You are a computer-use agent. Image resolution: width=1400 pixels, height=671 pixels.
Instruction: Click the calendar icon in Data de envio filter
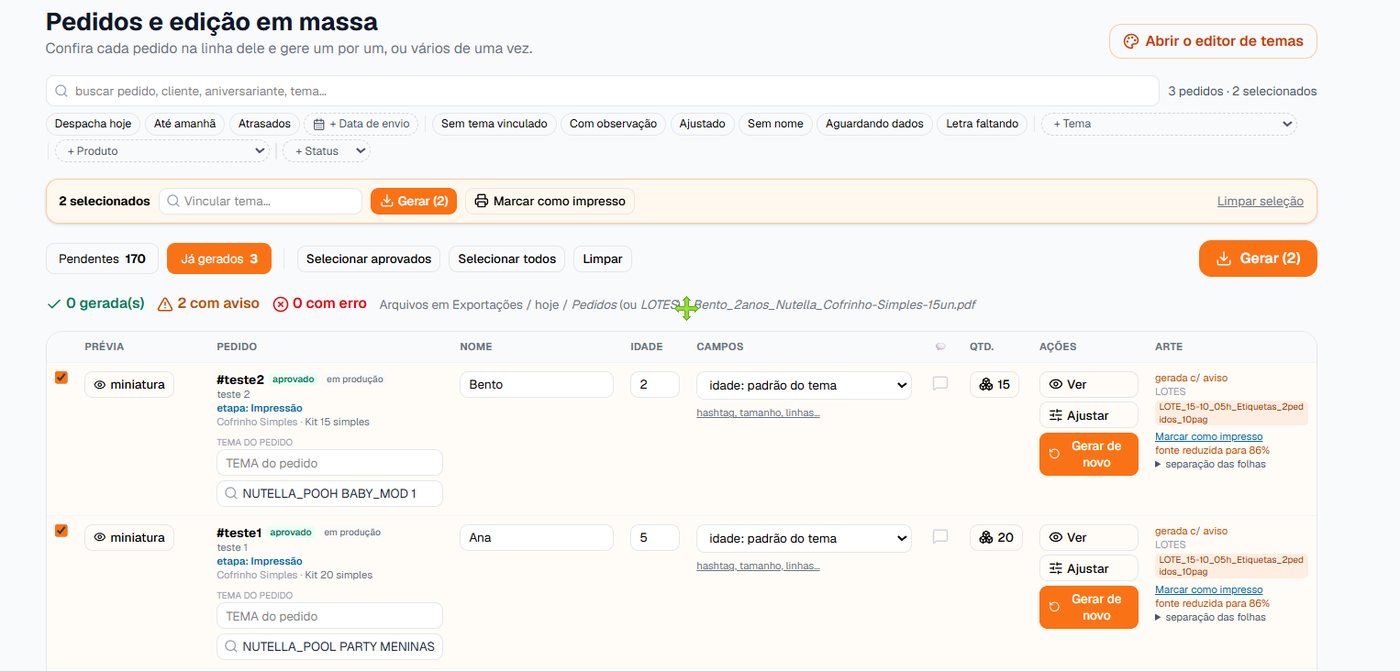click(x=319, y=124)
